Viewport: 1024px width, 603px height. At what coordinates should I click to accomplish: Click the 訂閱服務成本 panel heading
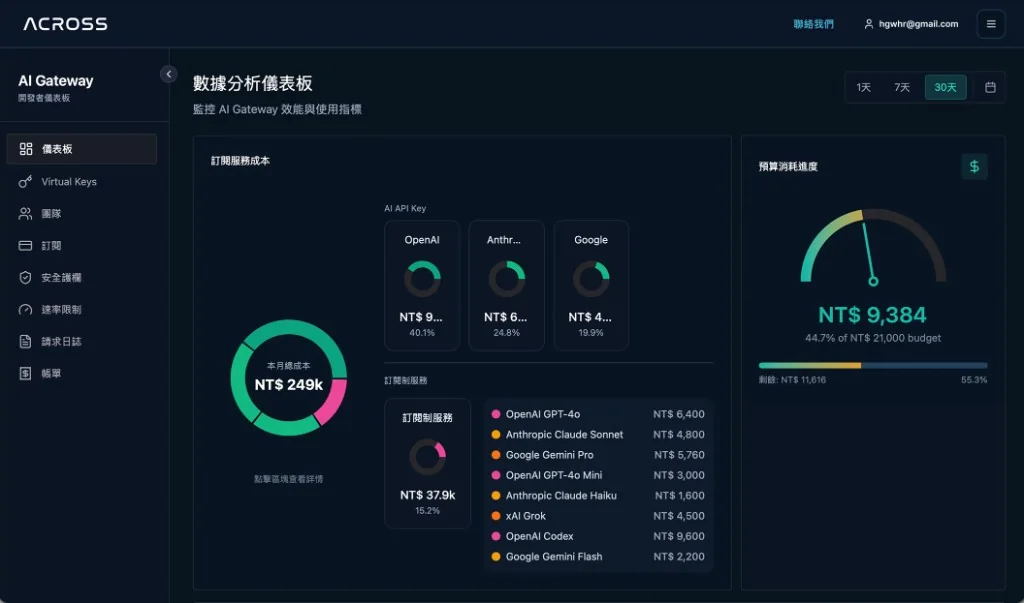click(240, 161)
